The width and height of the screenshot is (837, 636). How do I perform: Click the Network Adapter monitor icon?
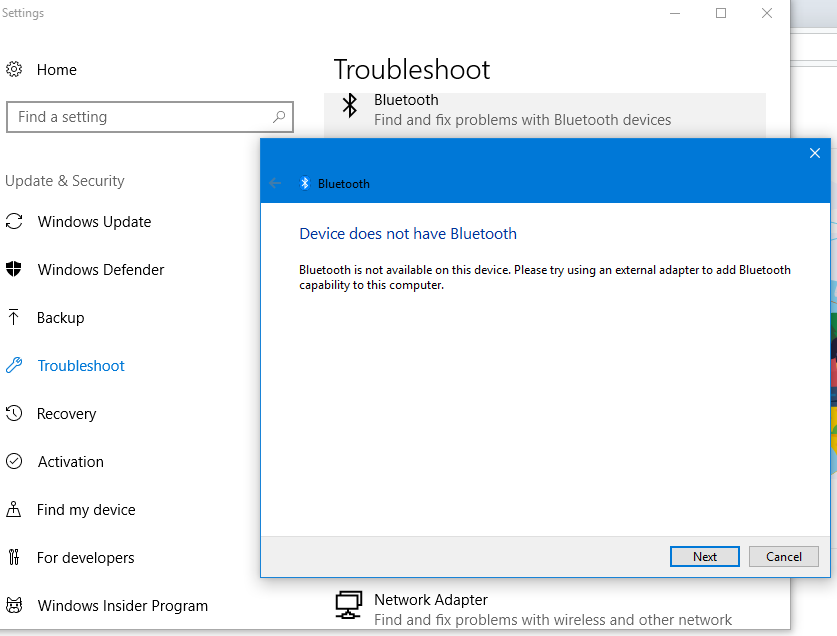[349, 604]
